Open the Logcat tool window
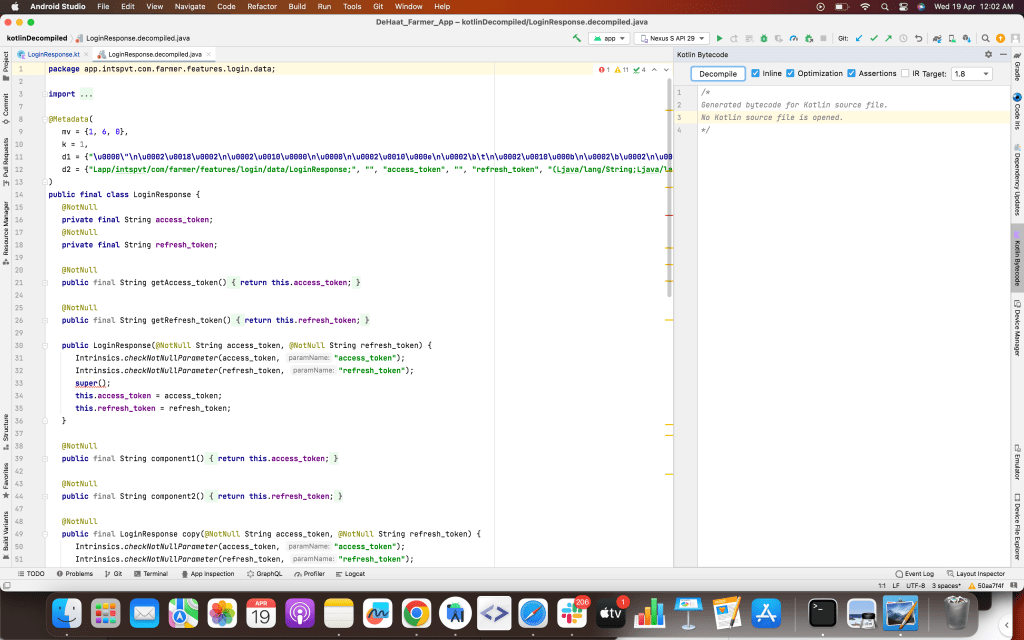Viewport: 1024px width, 640px height. (x=351, y=574)
